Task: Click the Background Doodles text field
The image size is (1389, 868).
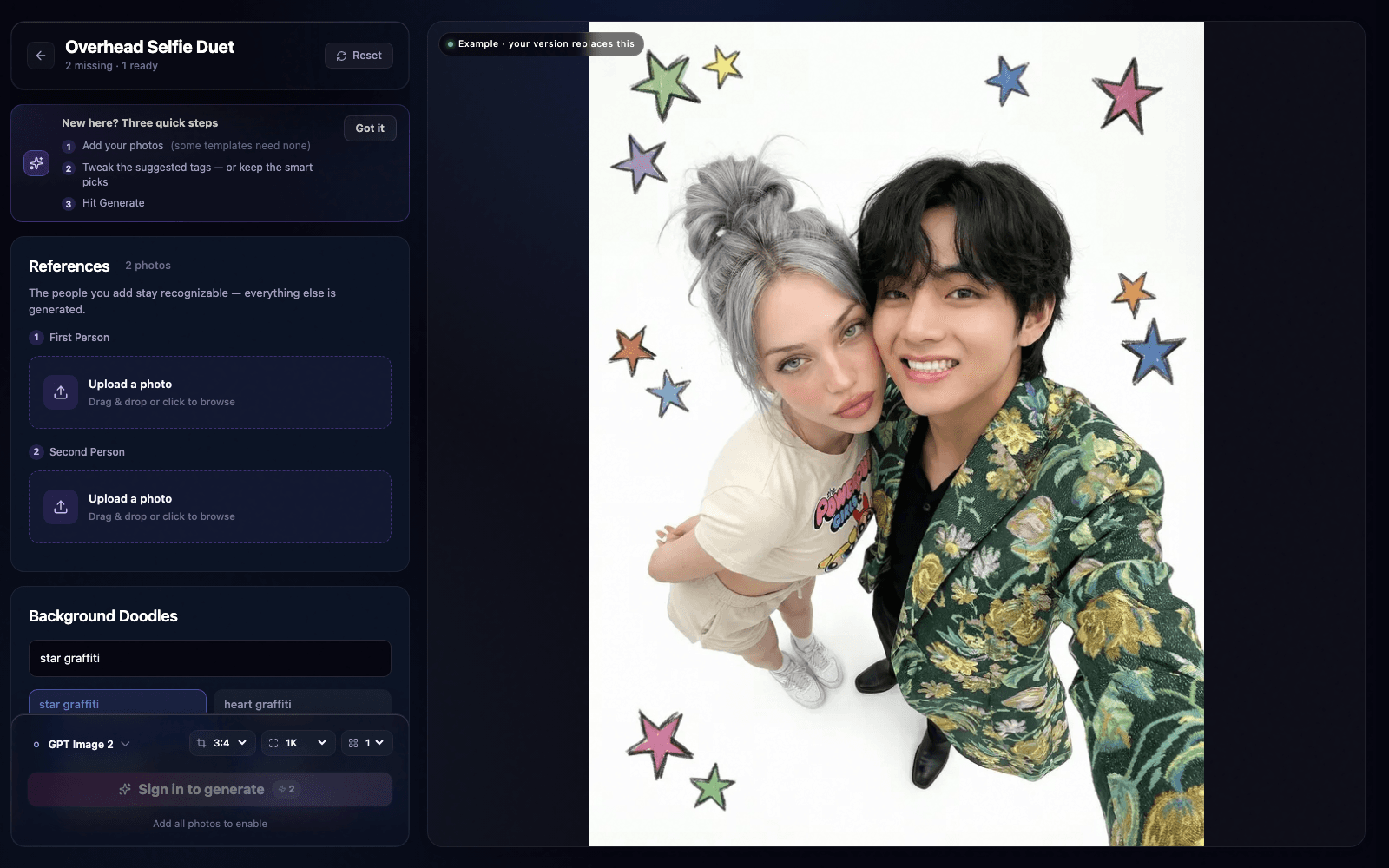Action: click(210, 658)
